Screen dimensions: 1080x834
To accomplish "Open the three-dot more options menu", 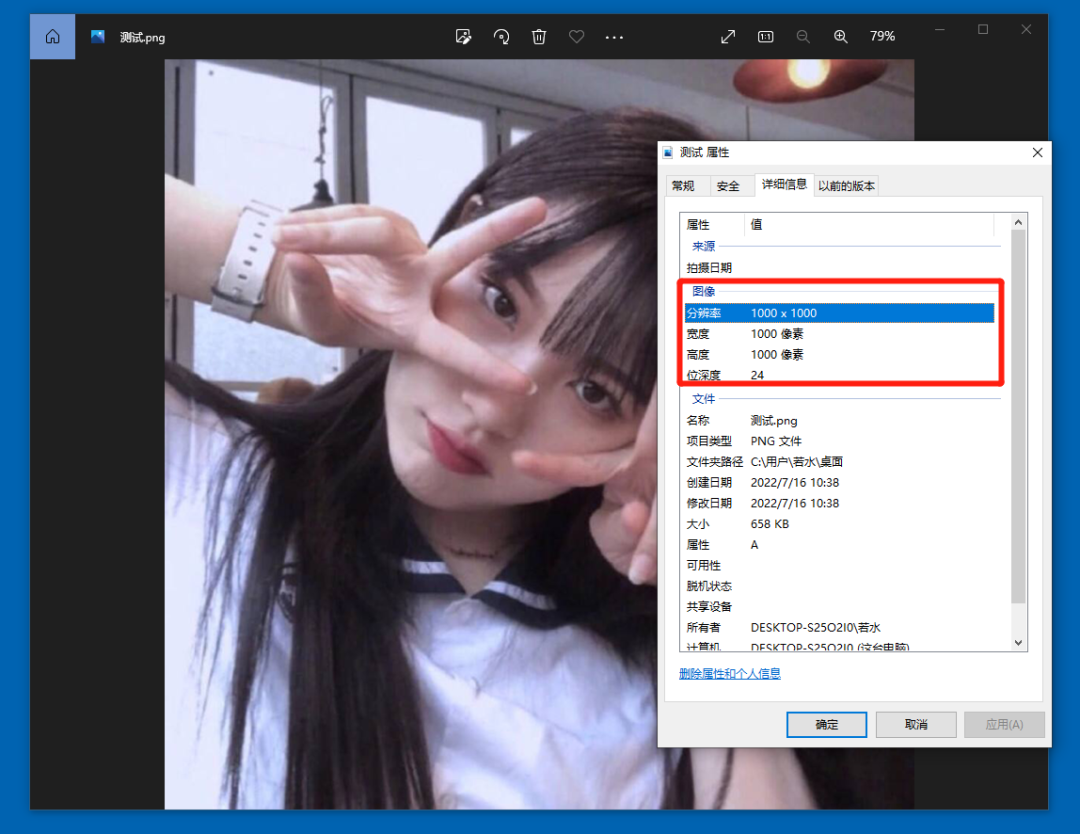I will pos(614,37).
